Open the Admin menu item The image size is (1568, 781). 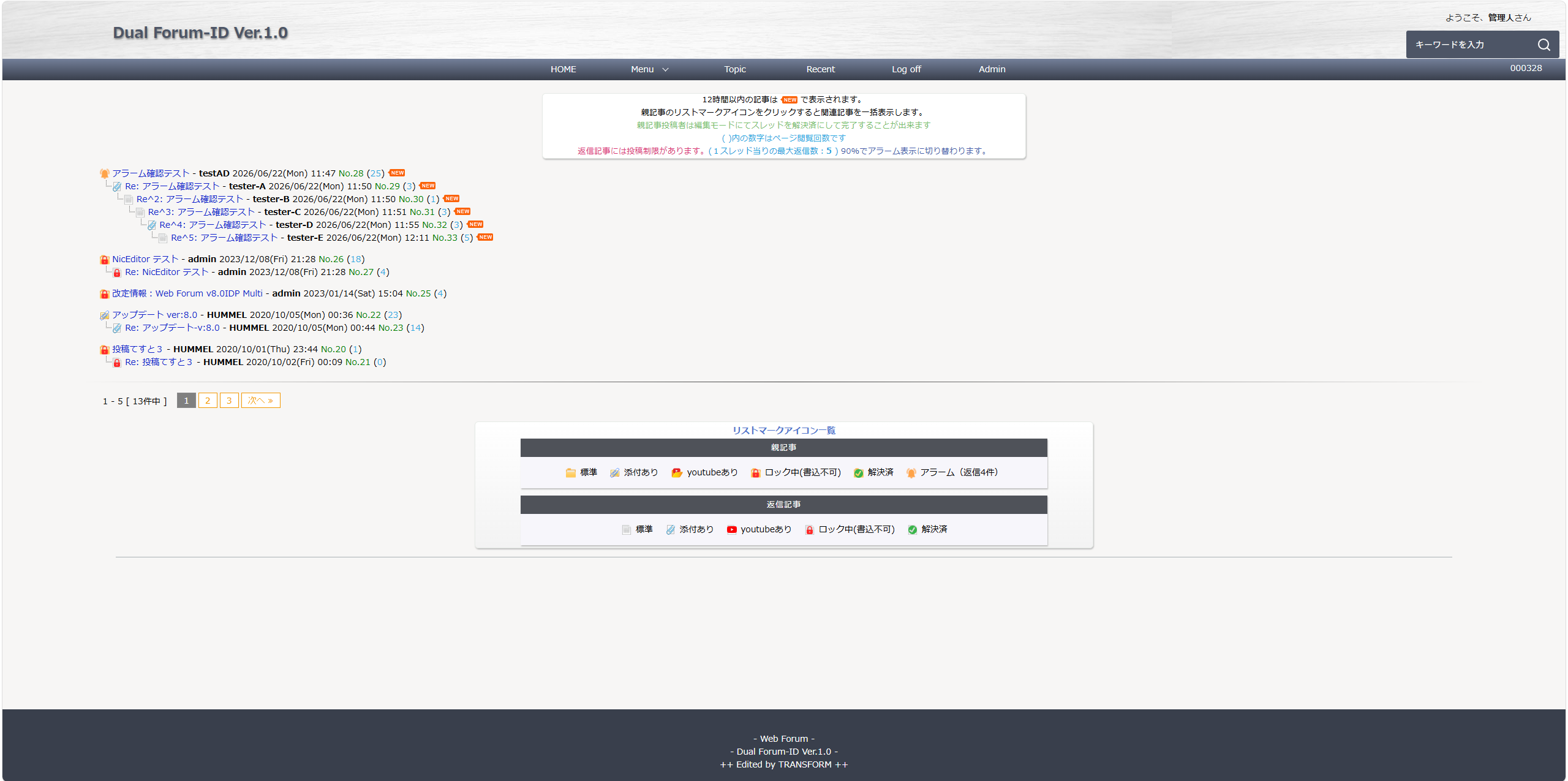[992, 69]
